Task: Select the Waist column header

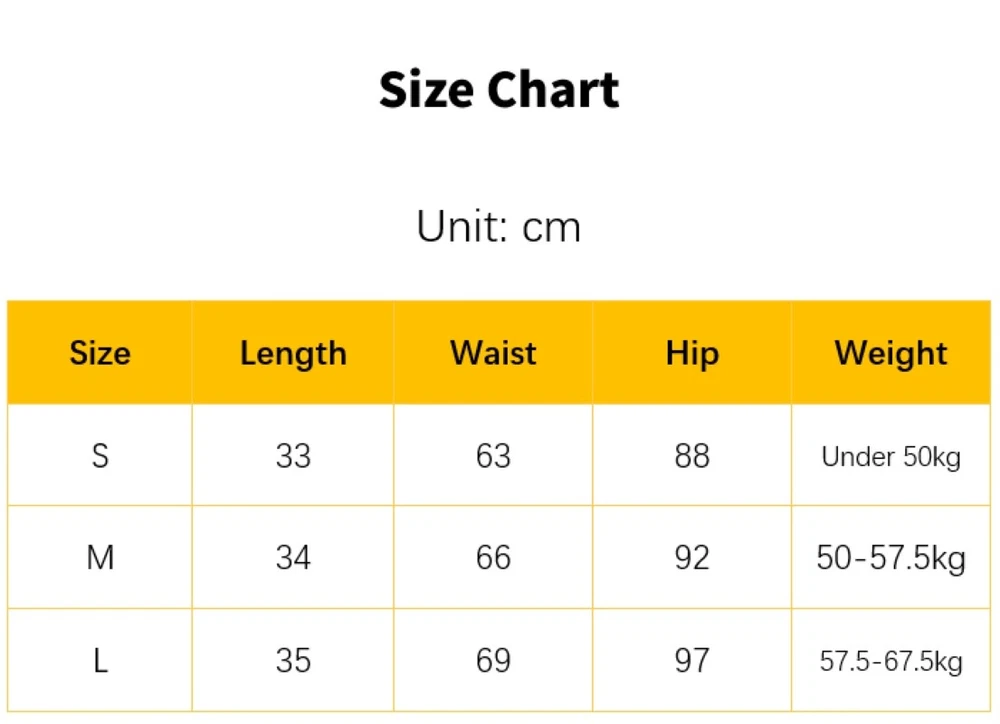Action: [493, 353]
